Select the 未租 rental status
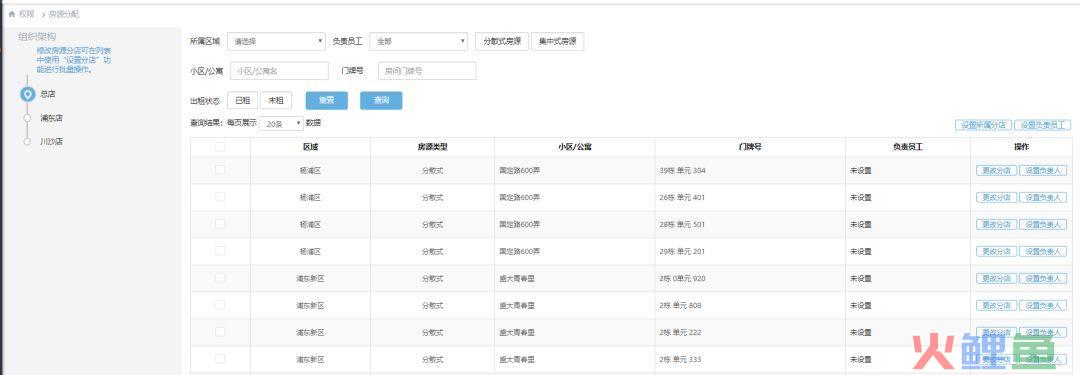 tap(276, 101)
